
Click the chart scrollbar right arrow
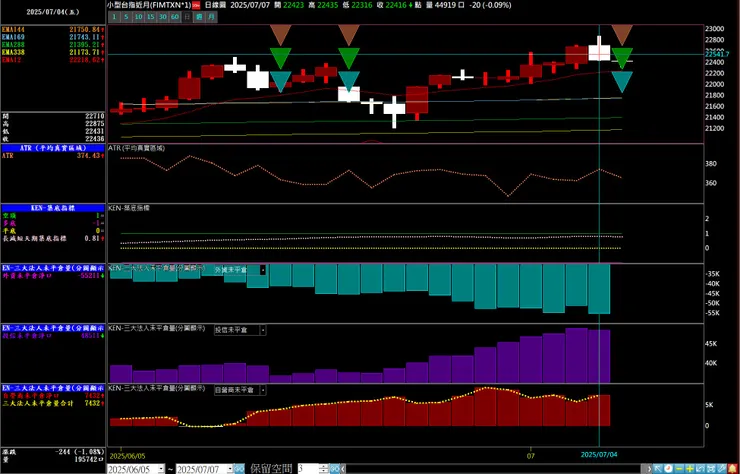pyautogui.click(x=649, y=469)
